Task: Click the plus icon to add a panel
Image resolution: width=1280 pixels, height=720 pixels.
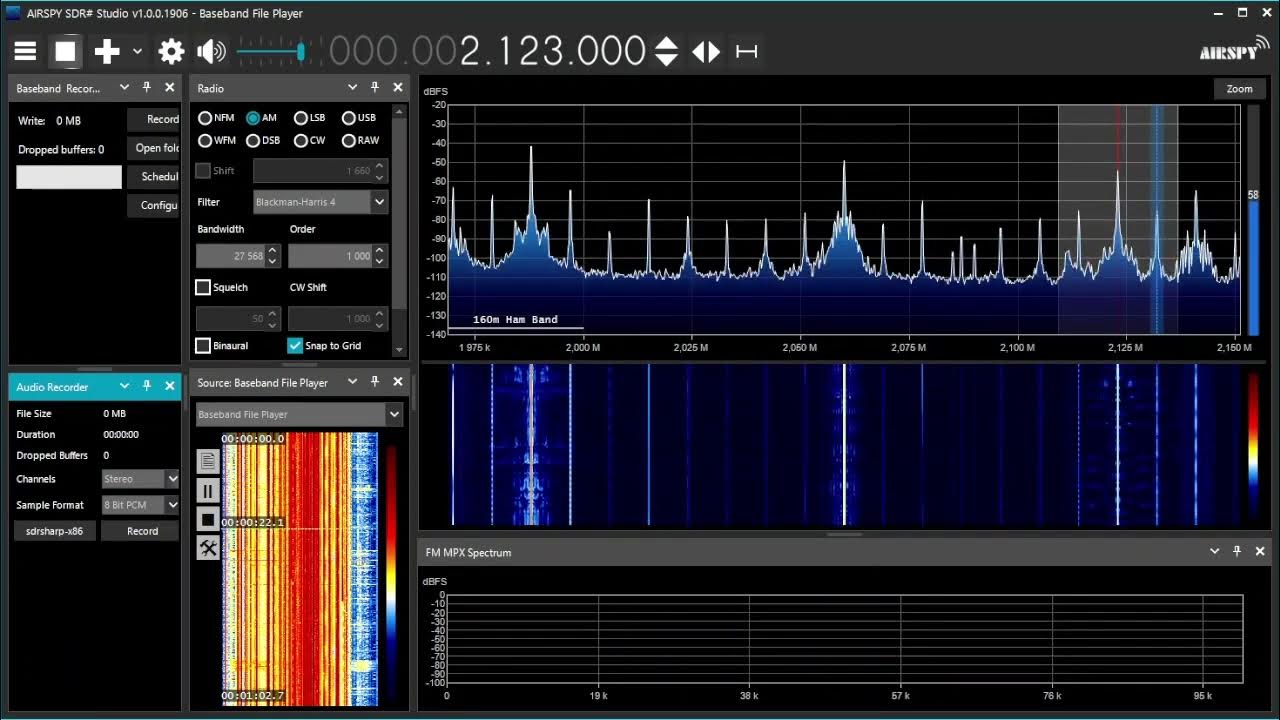Action: pyautogui.click(x=107, y=51)
